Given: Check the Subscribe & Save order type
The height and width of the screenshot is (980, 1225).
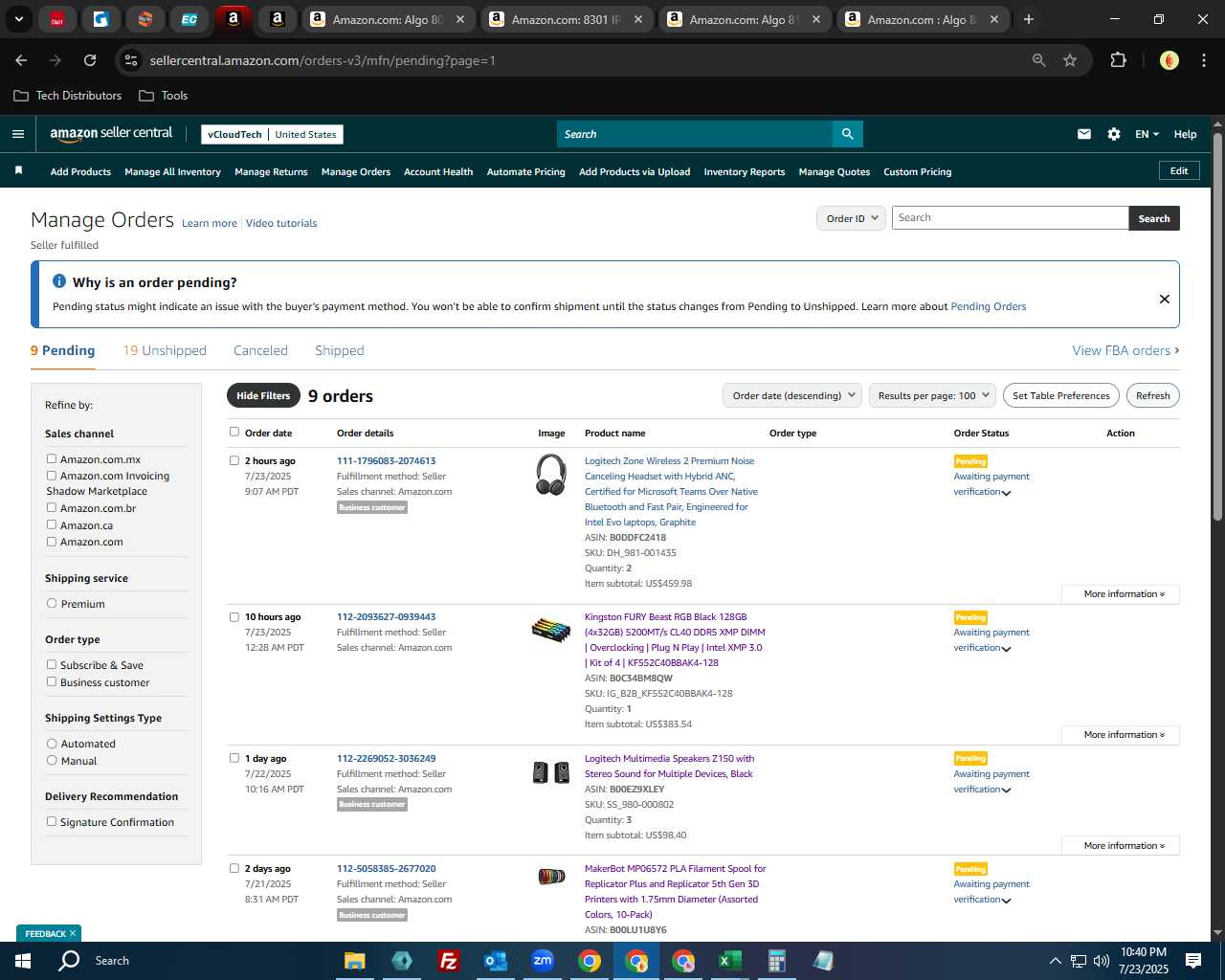Looking at the screenshot, I should [x=52, y=665].
